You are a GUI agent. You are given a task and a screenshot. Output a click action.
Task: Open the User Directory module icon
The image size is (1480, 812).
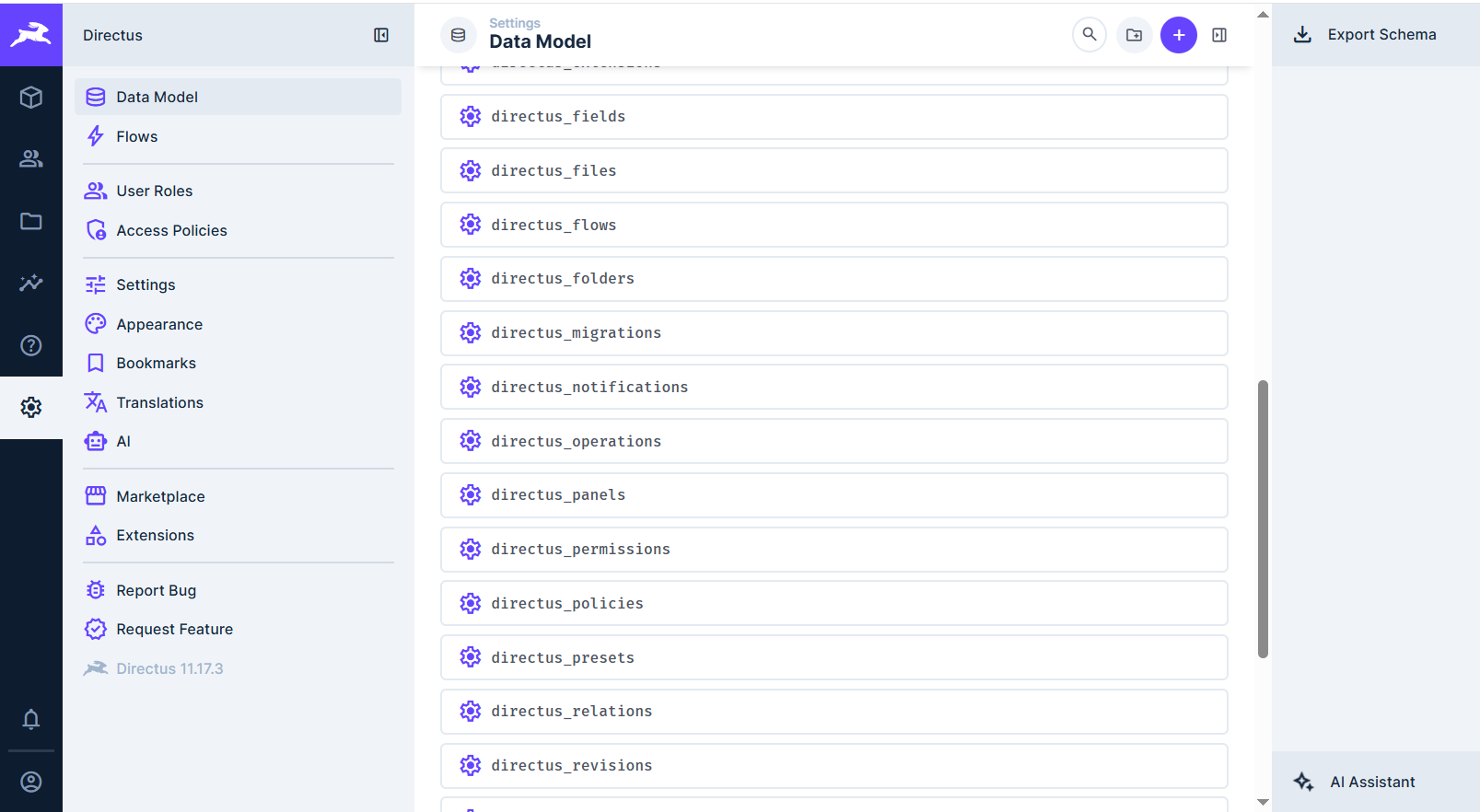tap(31, 159)
